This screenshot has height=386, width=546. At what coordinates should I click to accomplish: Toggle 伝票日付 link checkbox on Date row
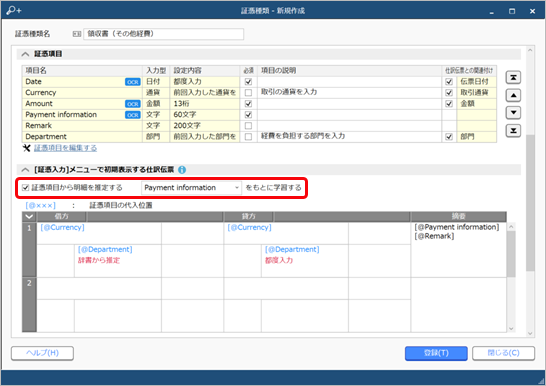point(449,82)
